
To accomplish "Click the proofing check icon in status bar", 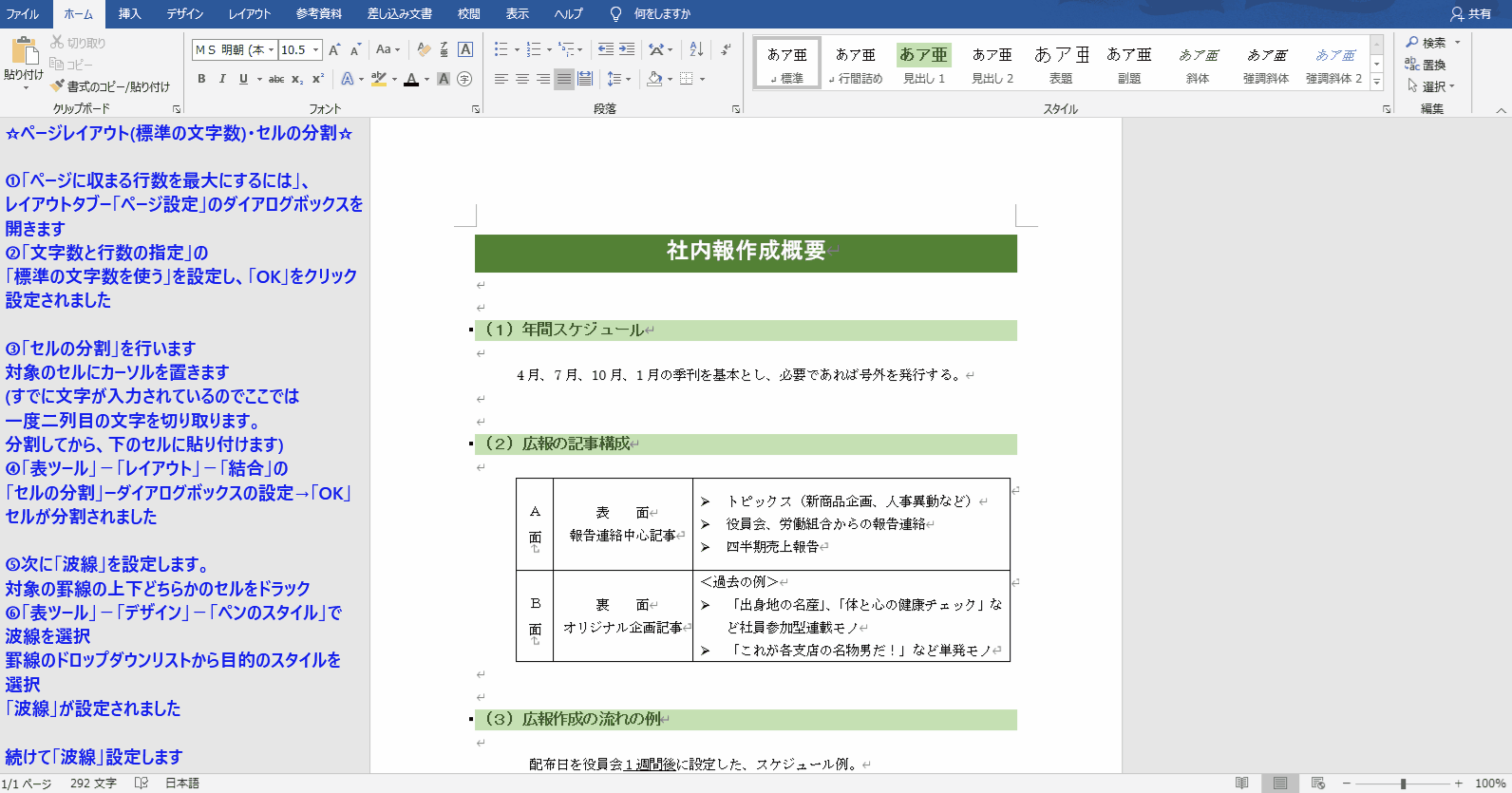I will click(x=142, y=784).
